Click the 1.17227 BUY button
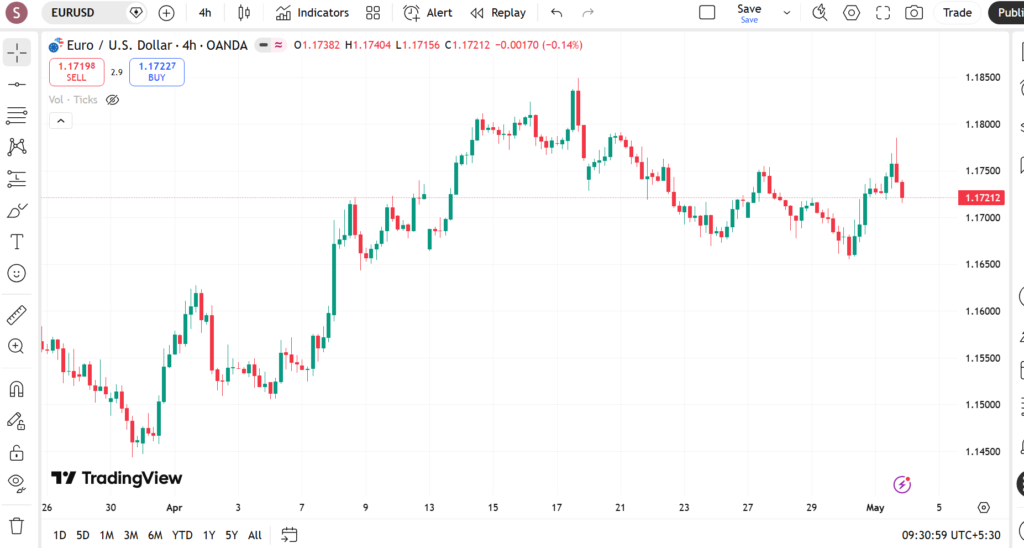 157,72
